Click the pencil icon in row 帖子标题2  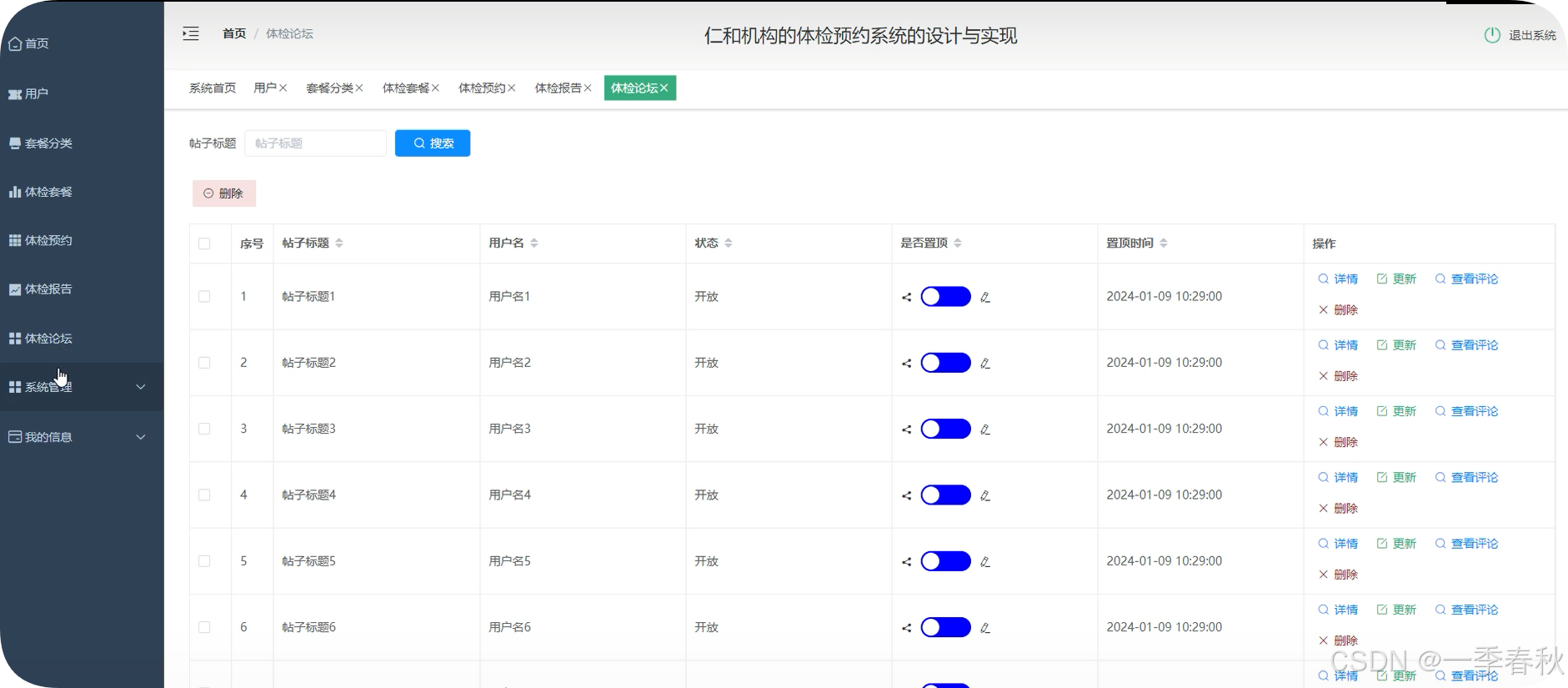click(x=985, y=364)
